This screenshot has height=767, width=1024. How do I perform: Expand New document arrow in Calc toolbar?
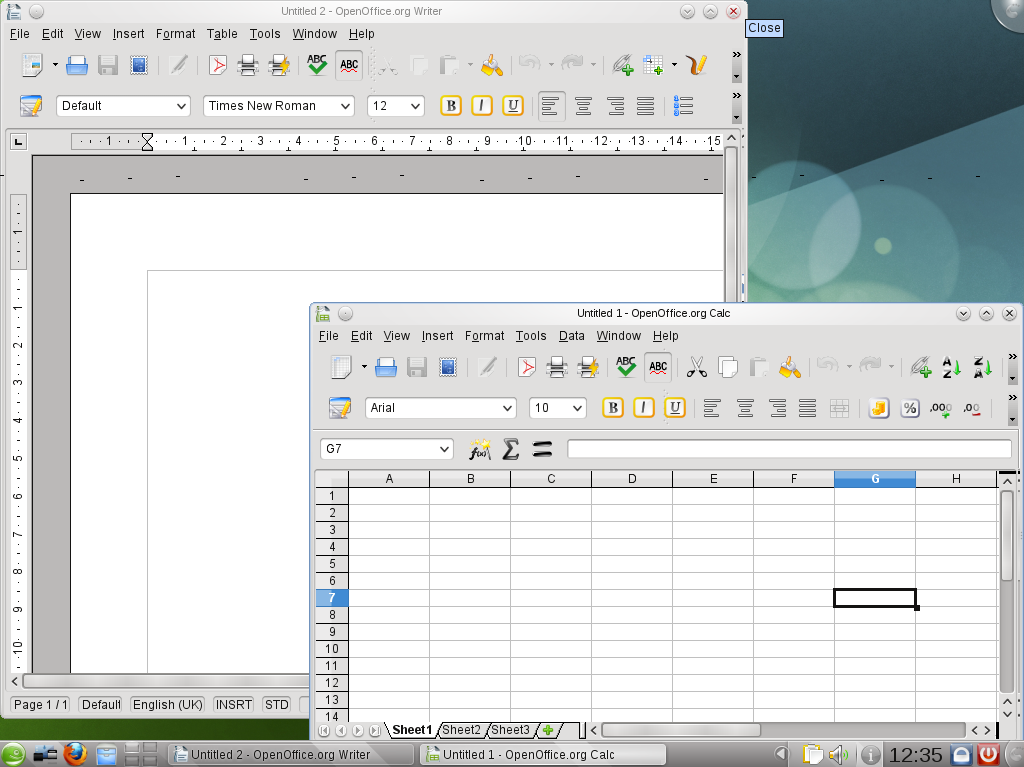[364, 367]
